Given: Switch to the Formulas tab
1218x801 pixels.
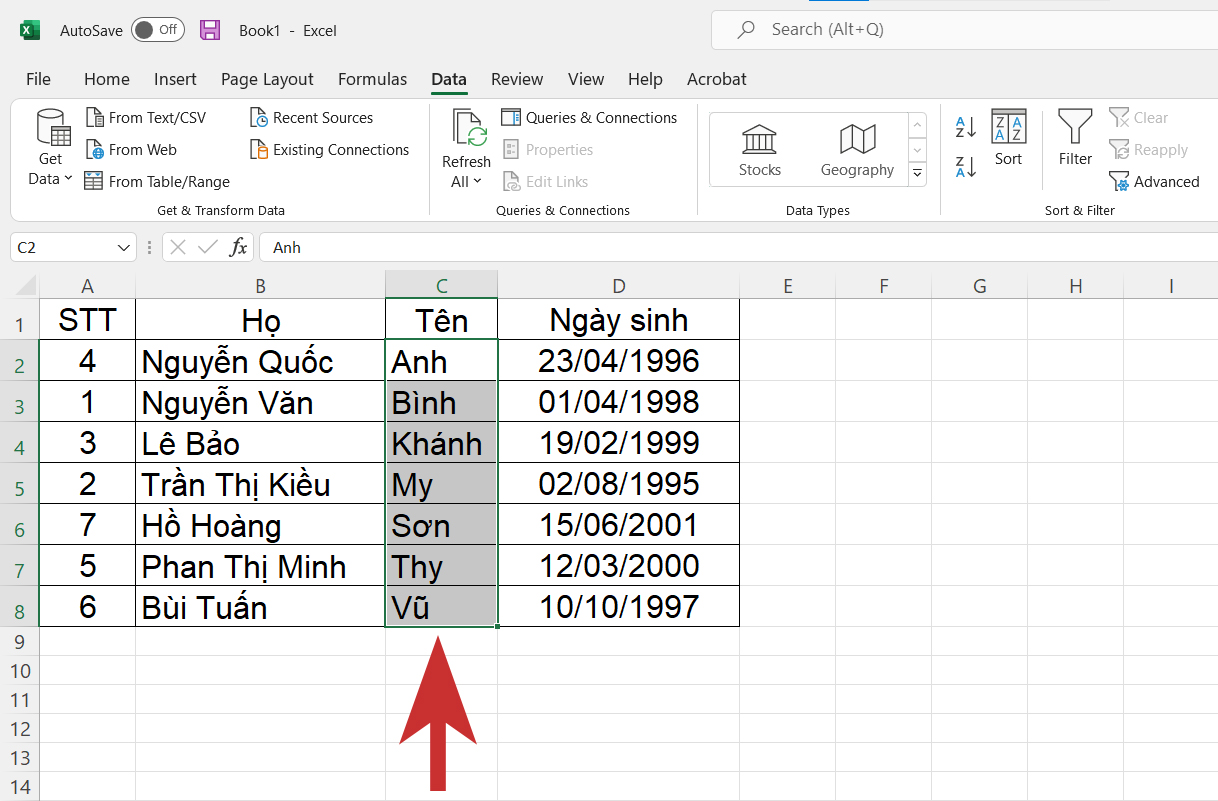Looking at the screenshot, I should point(372,79).
